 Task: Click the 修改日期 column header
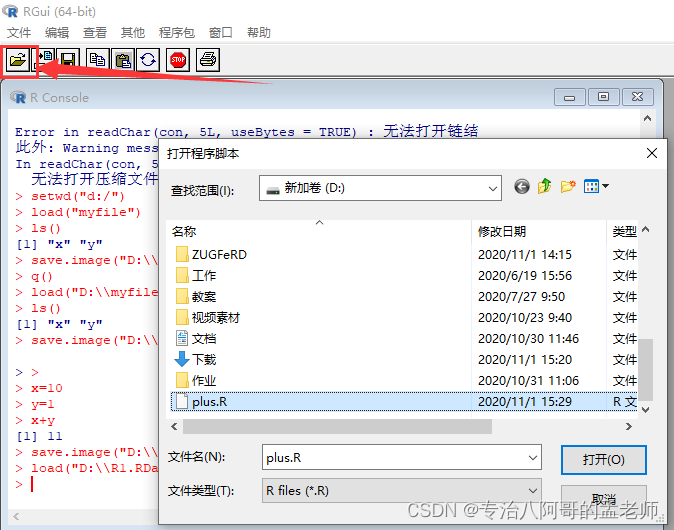click(539, 232)
